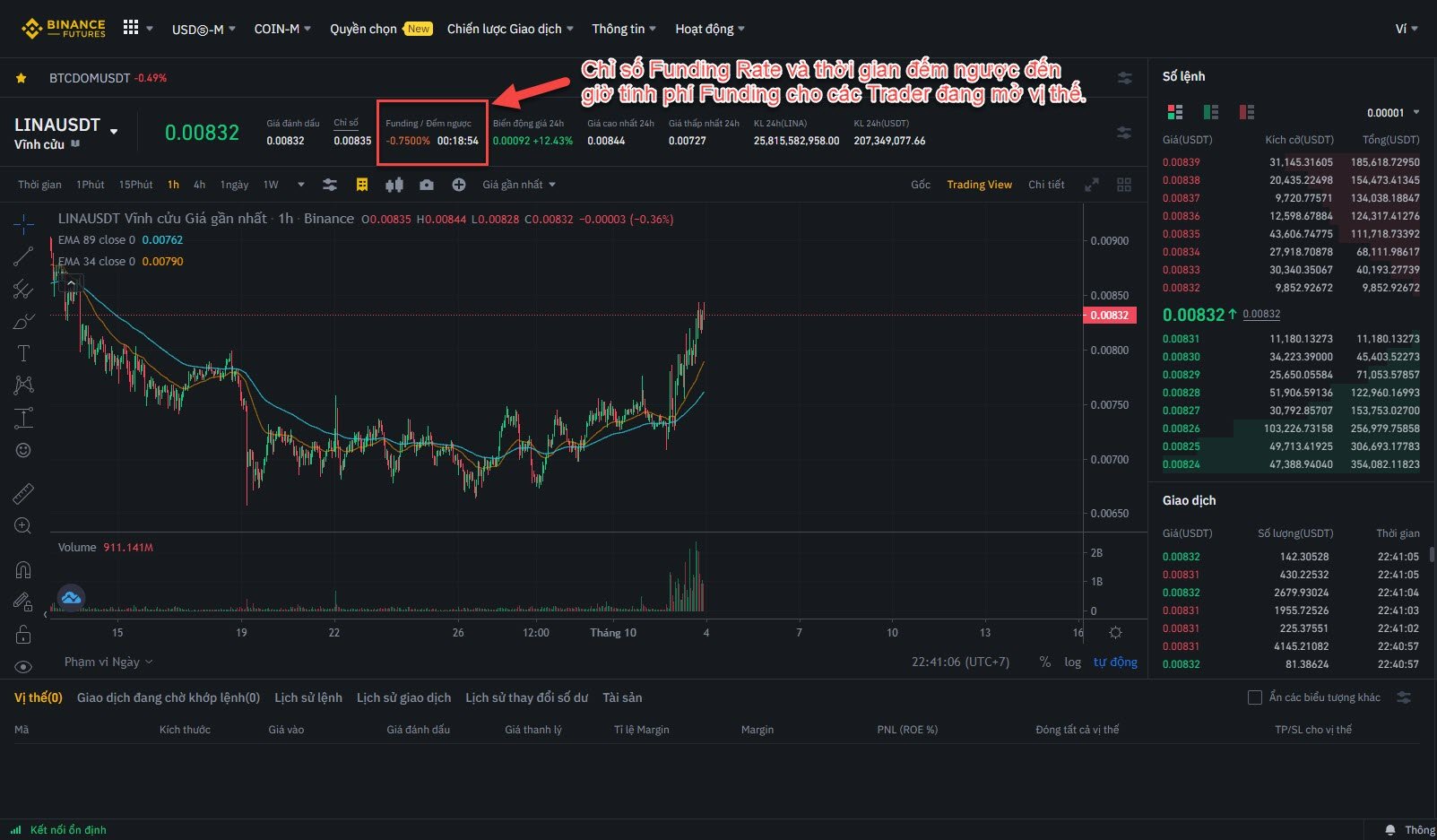Open the emoji icons tool
This screenshot has height=840, width=1437.
(x=23, y=450)
